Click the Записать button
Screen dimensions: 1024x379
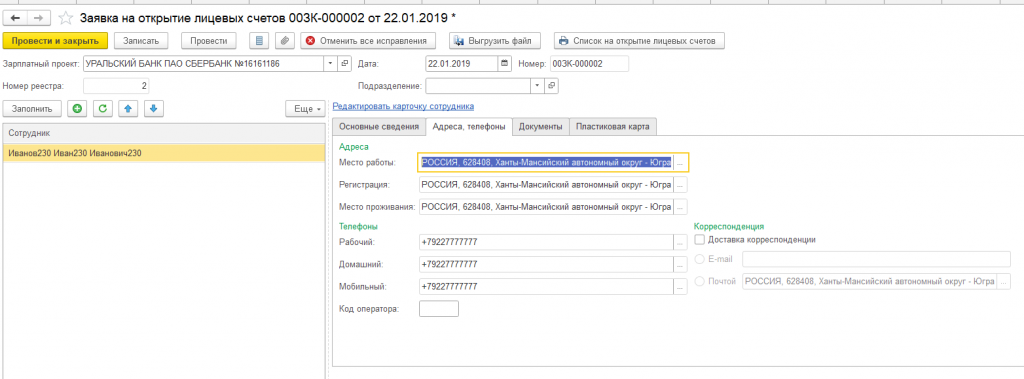click(141, 41)
